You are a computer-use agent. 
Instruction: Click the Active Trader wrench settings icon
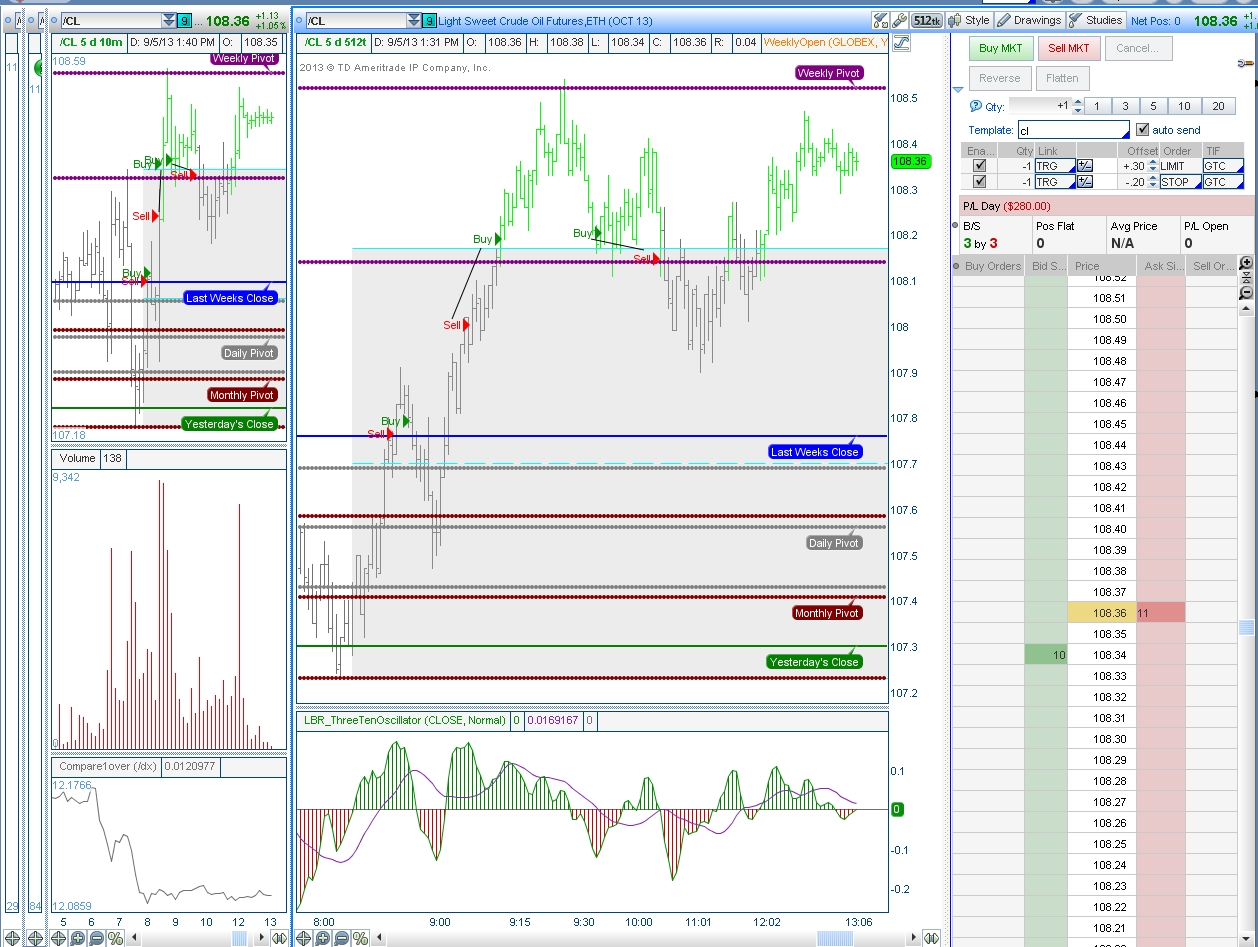click(x=1248, y=64)
